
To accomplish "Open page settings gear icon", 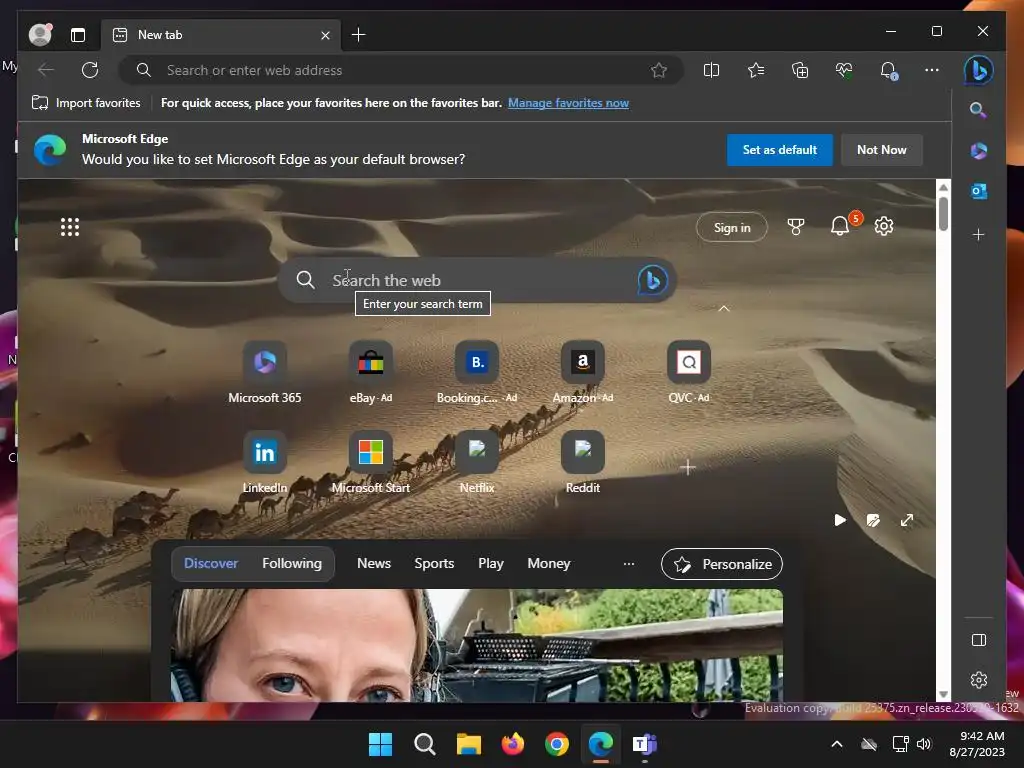I will coord(884,227).
